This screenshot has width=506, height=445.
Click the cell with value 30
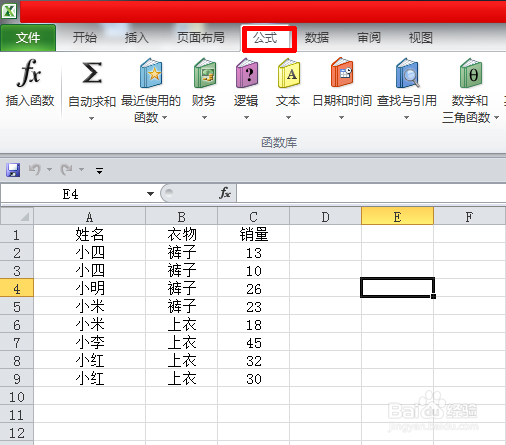(253, 379)
